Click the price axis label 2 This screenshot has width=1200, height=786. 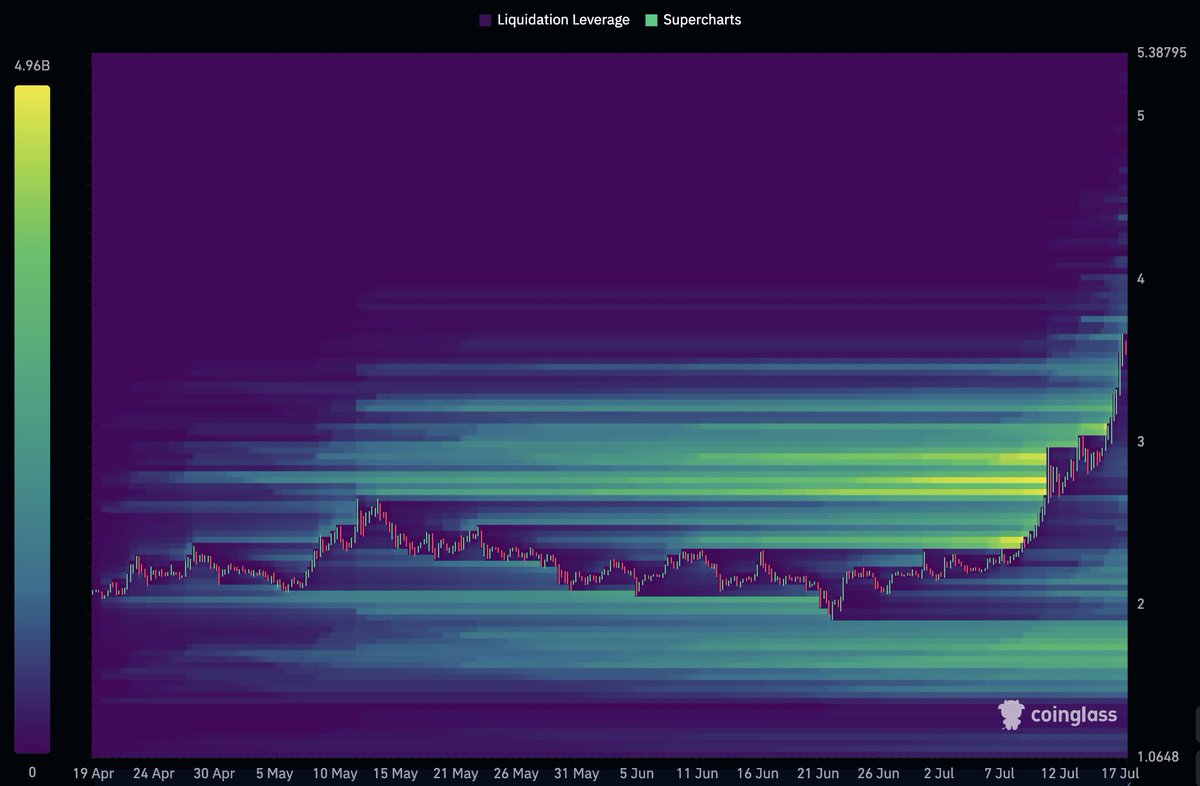tap(1140, 604)
